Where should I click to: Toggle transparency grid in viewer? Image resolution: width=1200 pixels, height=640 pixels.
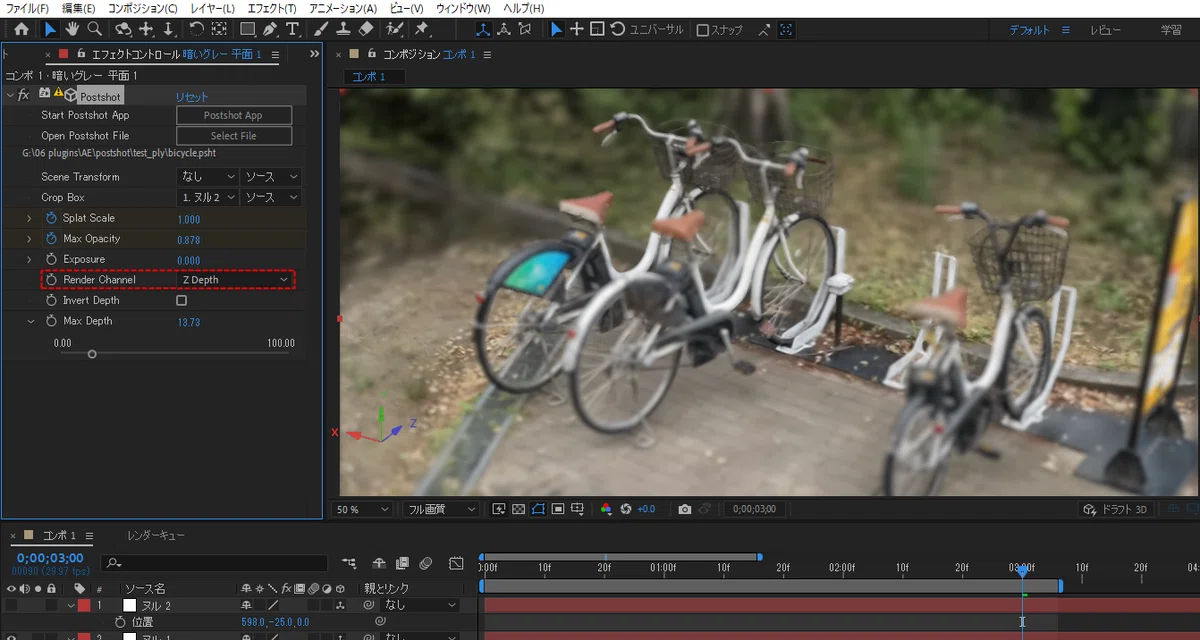pyautogui.click(x=518, y=509)
